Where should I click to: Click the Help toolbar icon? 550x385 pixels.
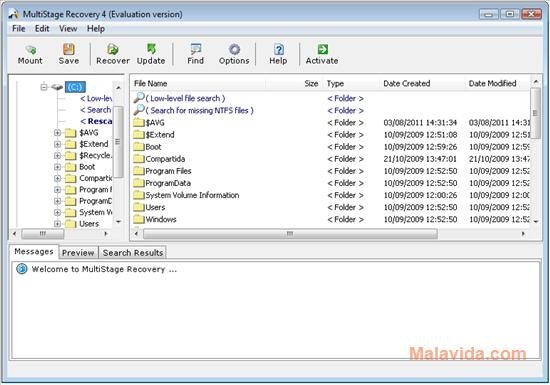tap(279, 49)
